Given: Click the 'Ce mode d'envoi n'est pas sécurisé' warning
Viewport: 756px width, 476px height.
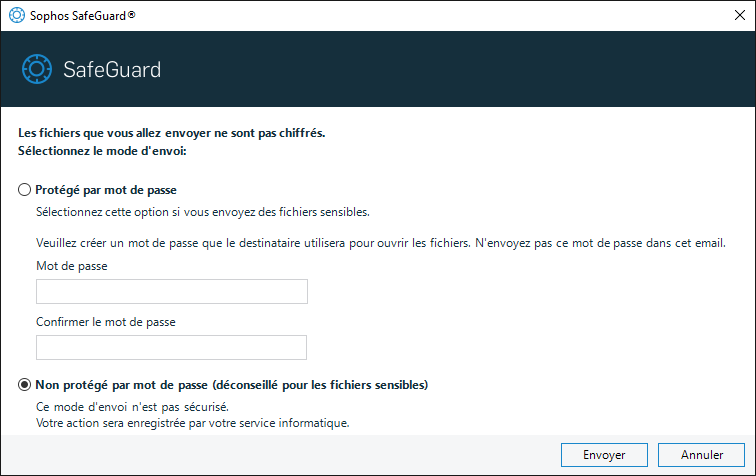Looking at the screenshot, I should [132, 406].
